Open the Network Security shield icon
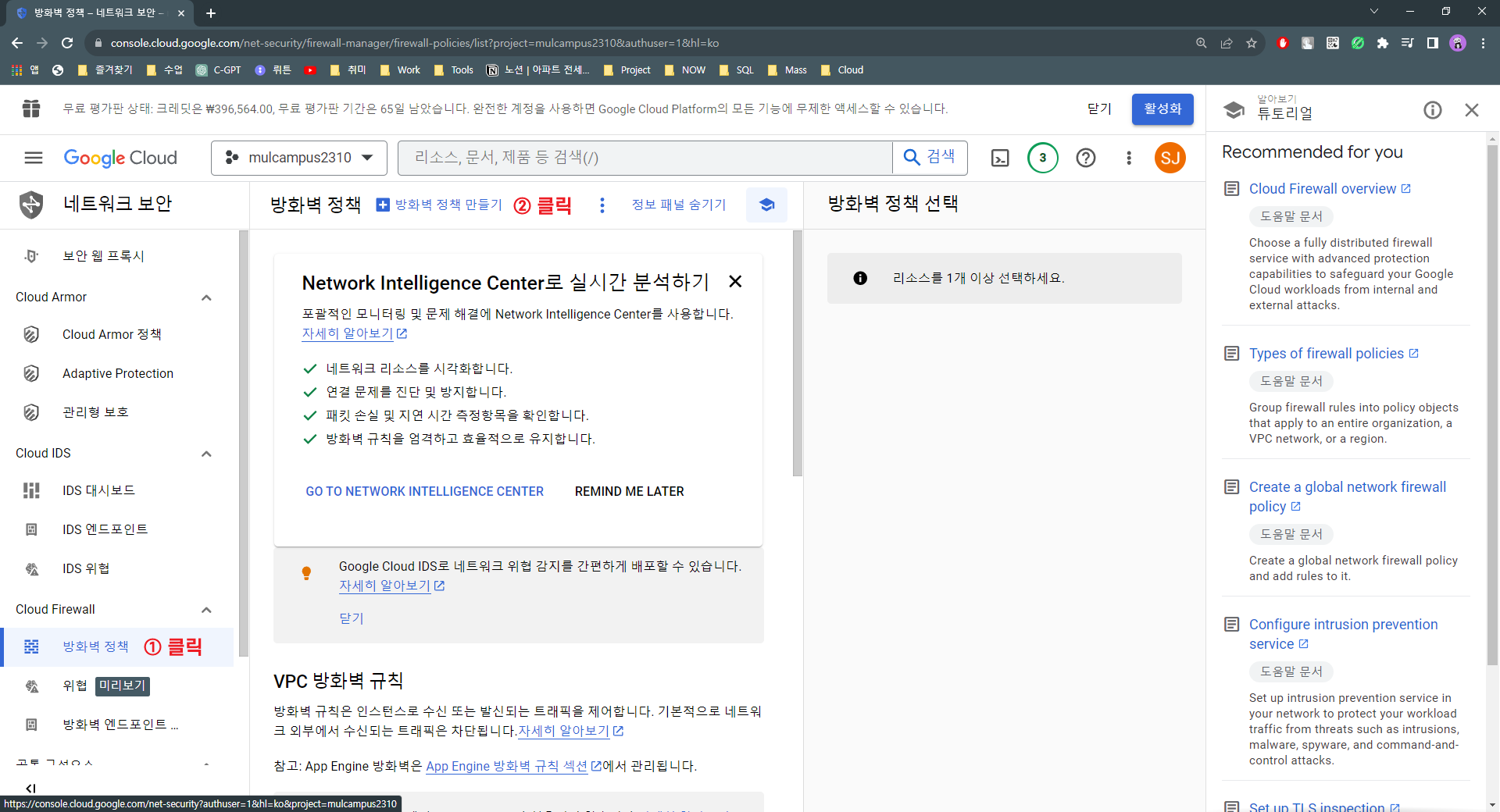The height and width of the screenshot is (812, 1500). pos(31,205)
